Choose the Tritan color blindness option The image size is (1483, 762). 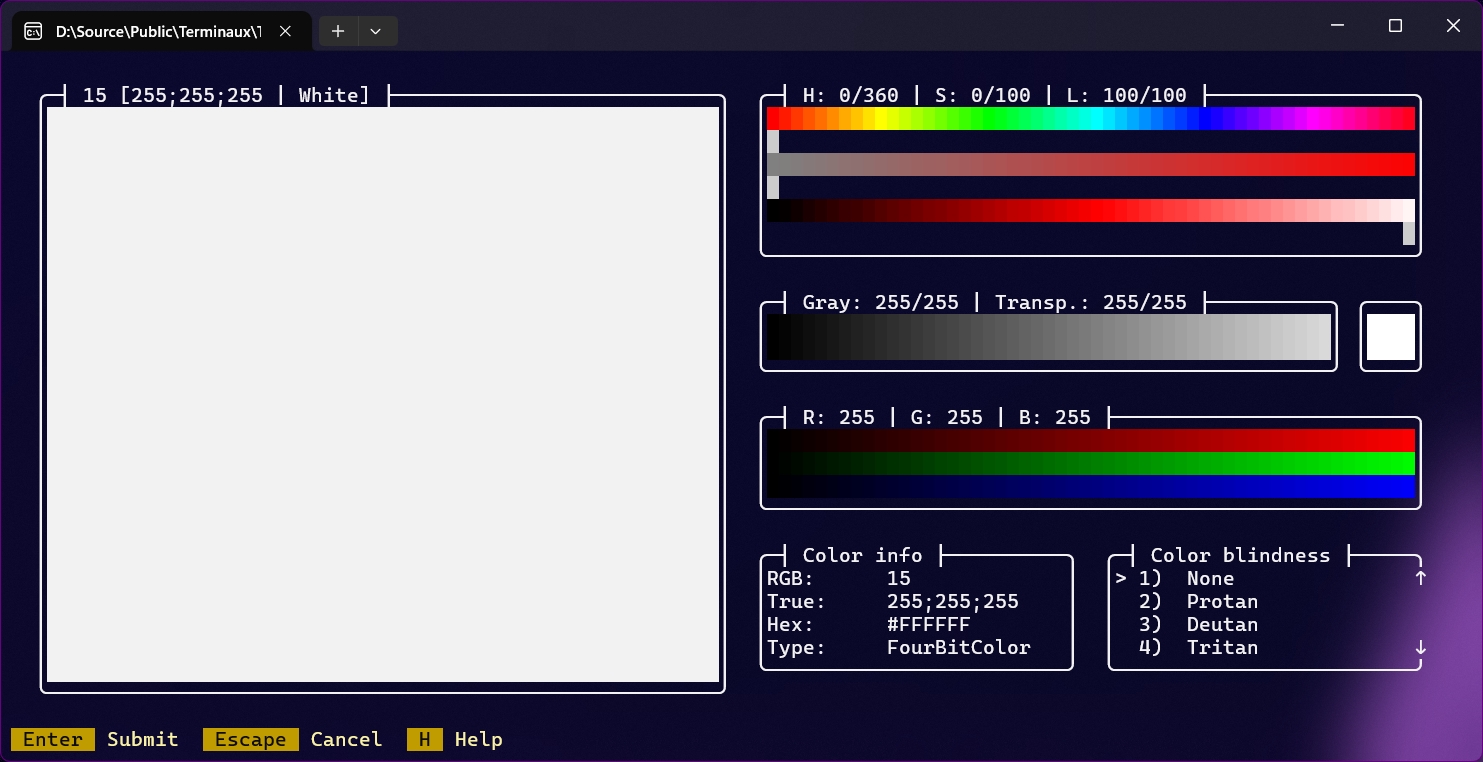[1221, 647]
